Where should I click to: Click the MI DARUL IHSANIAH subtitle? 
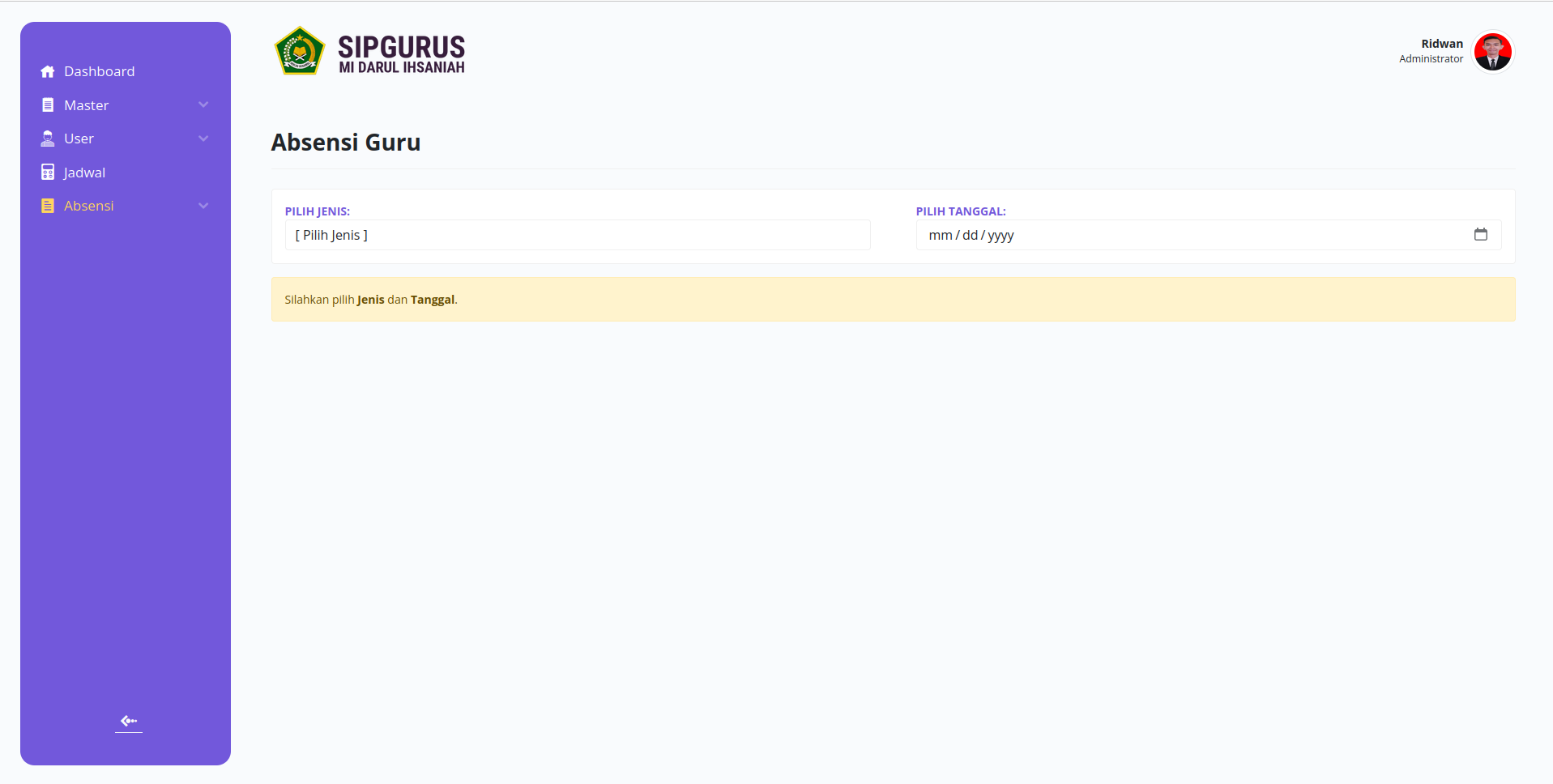[x=402, y=68]
